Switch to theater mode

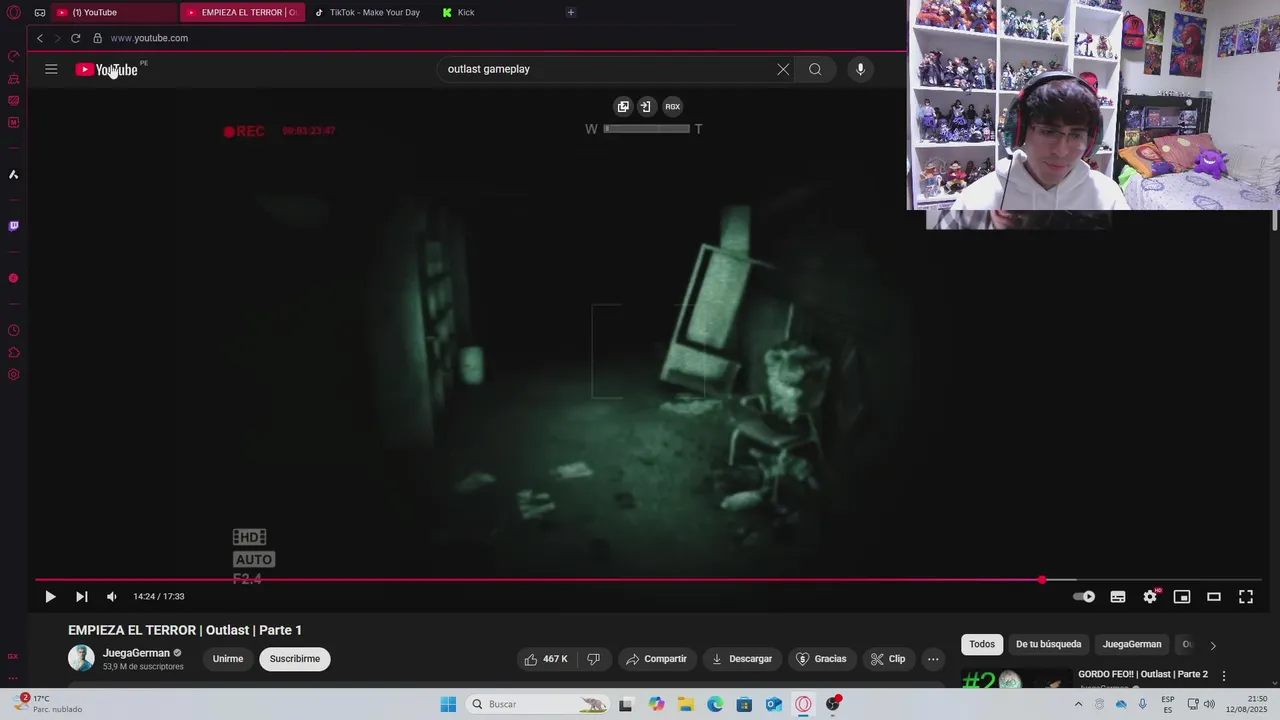pyautogui.click(x=1214, y=596)
